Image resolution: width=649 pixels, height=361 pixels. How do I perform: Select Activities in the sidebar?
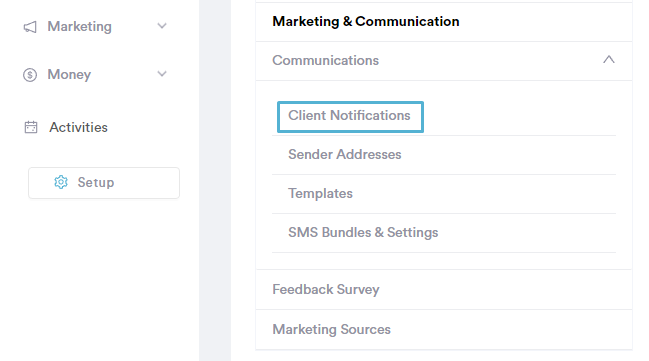point(78,127)
